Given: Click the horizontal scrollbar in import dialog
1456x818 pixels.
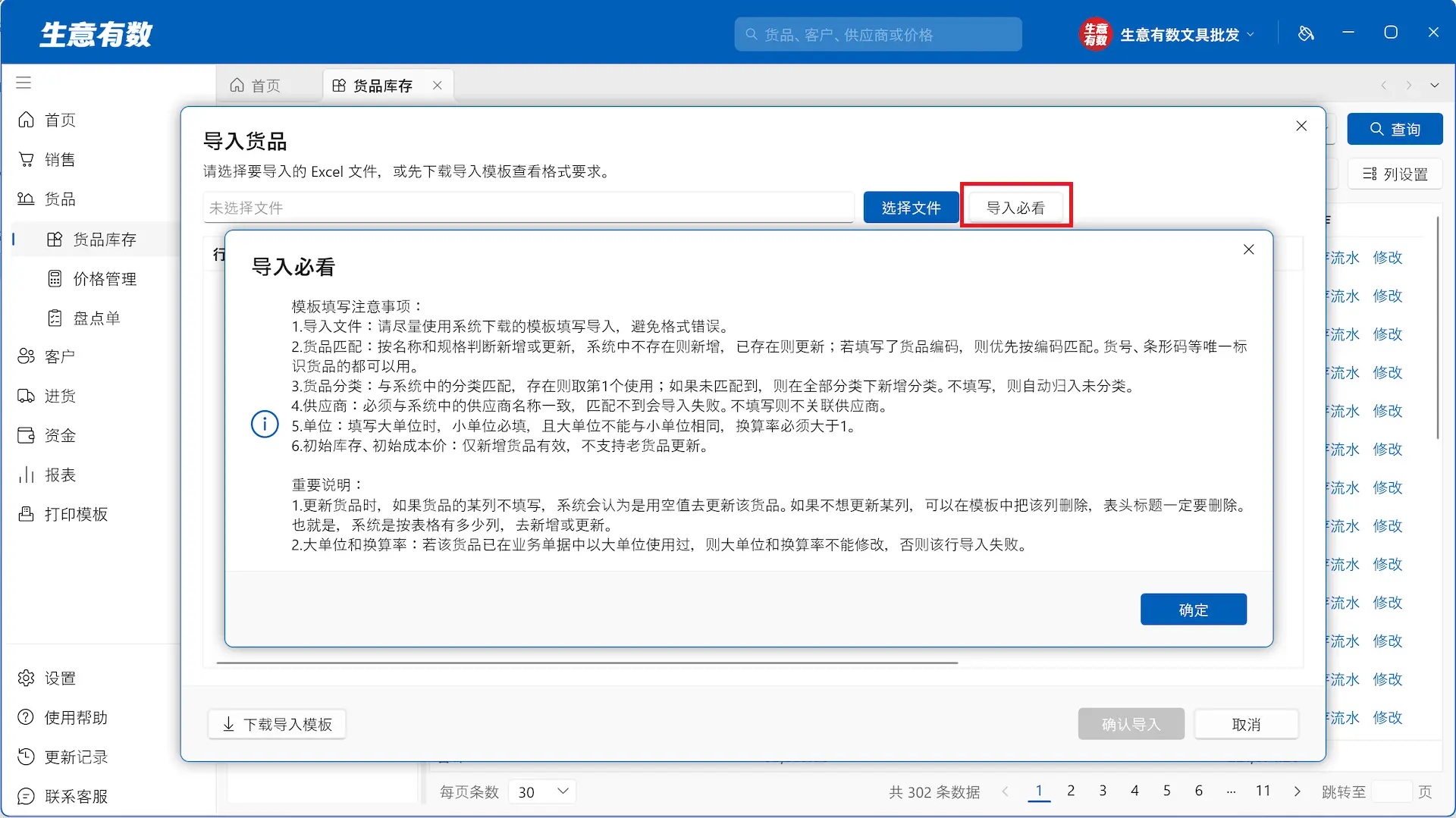Looking at the screenshot, I should tap(587, 663).
